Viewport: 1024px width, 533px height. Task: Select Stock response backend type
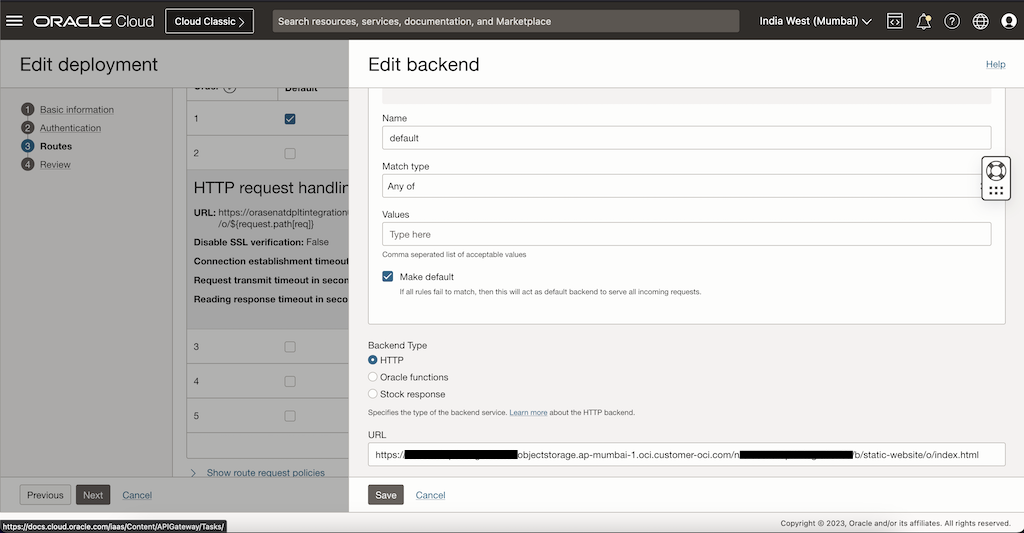[373, 394]
